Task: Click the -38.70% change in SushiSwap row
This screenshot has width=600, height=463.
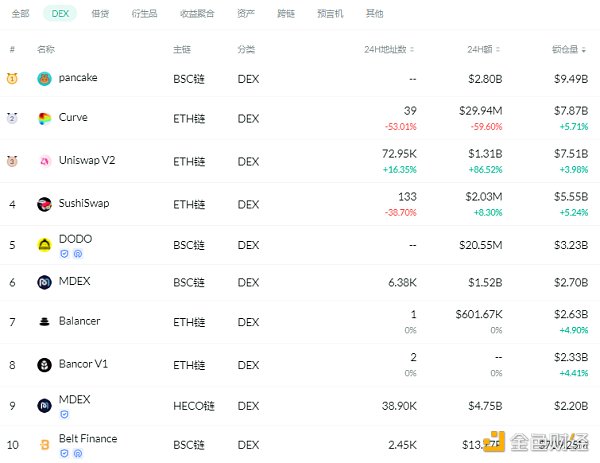Action: (400, 212)
